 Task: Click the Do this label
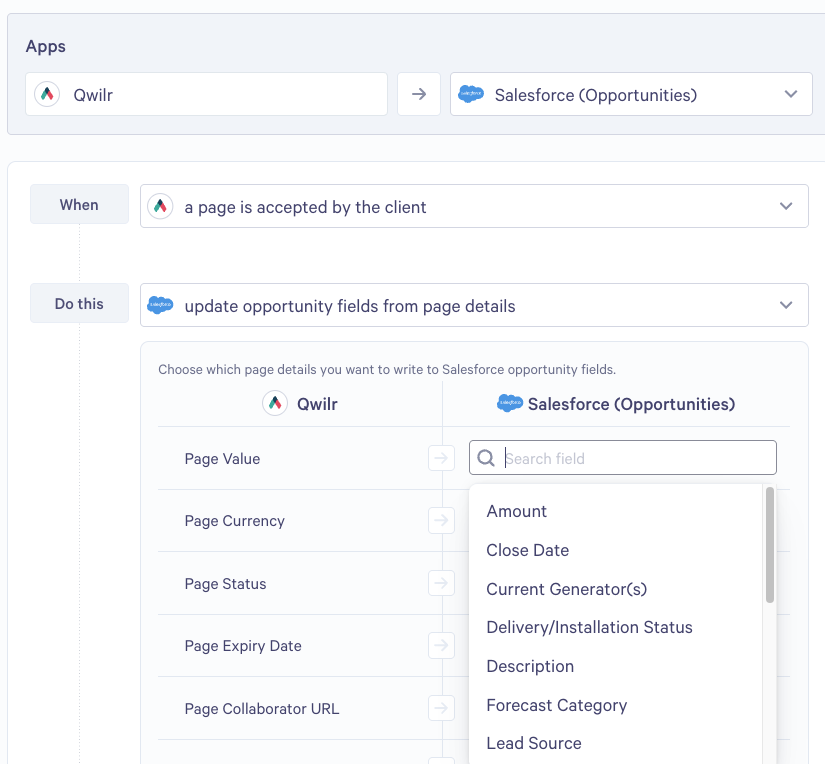(x=79, y=303)
